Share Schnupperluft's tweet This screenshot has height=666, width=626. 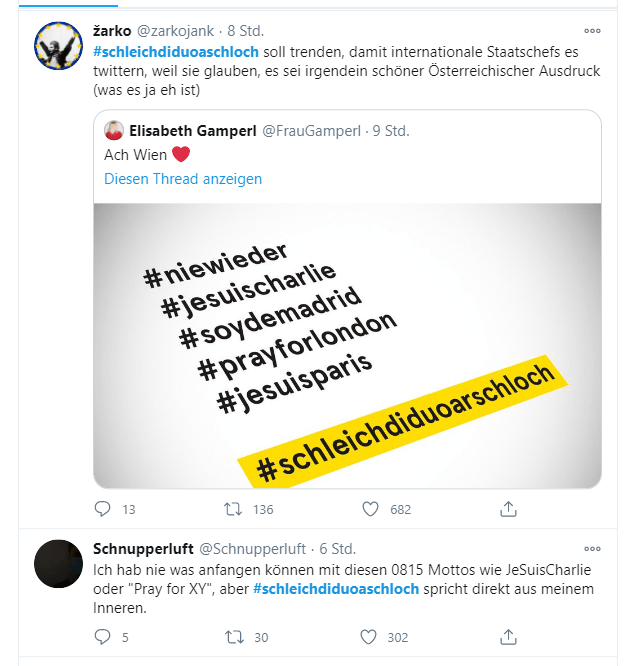point(508,636)
